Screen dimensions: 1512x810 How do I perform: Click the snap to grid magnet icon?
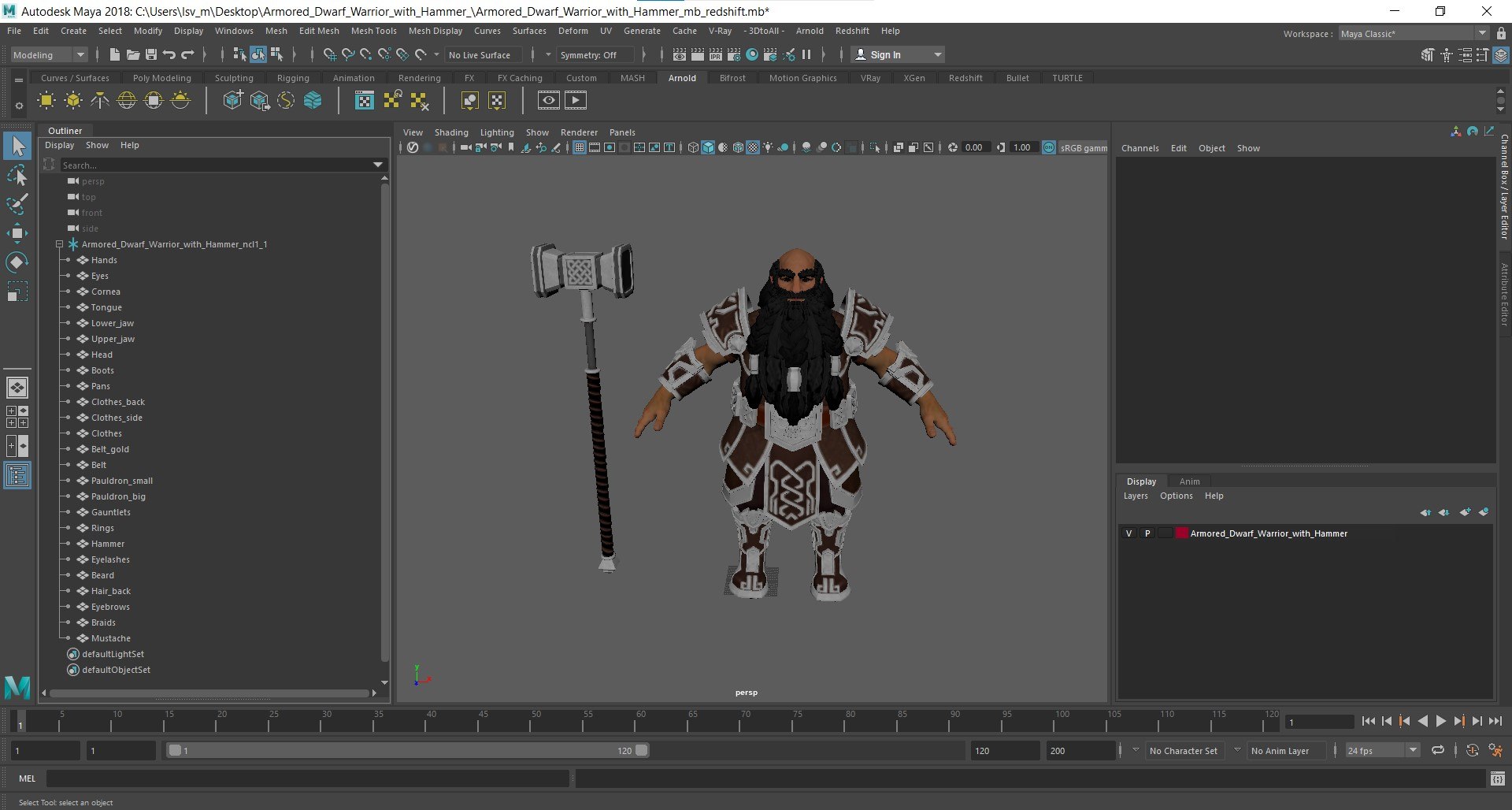(329, 54)
